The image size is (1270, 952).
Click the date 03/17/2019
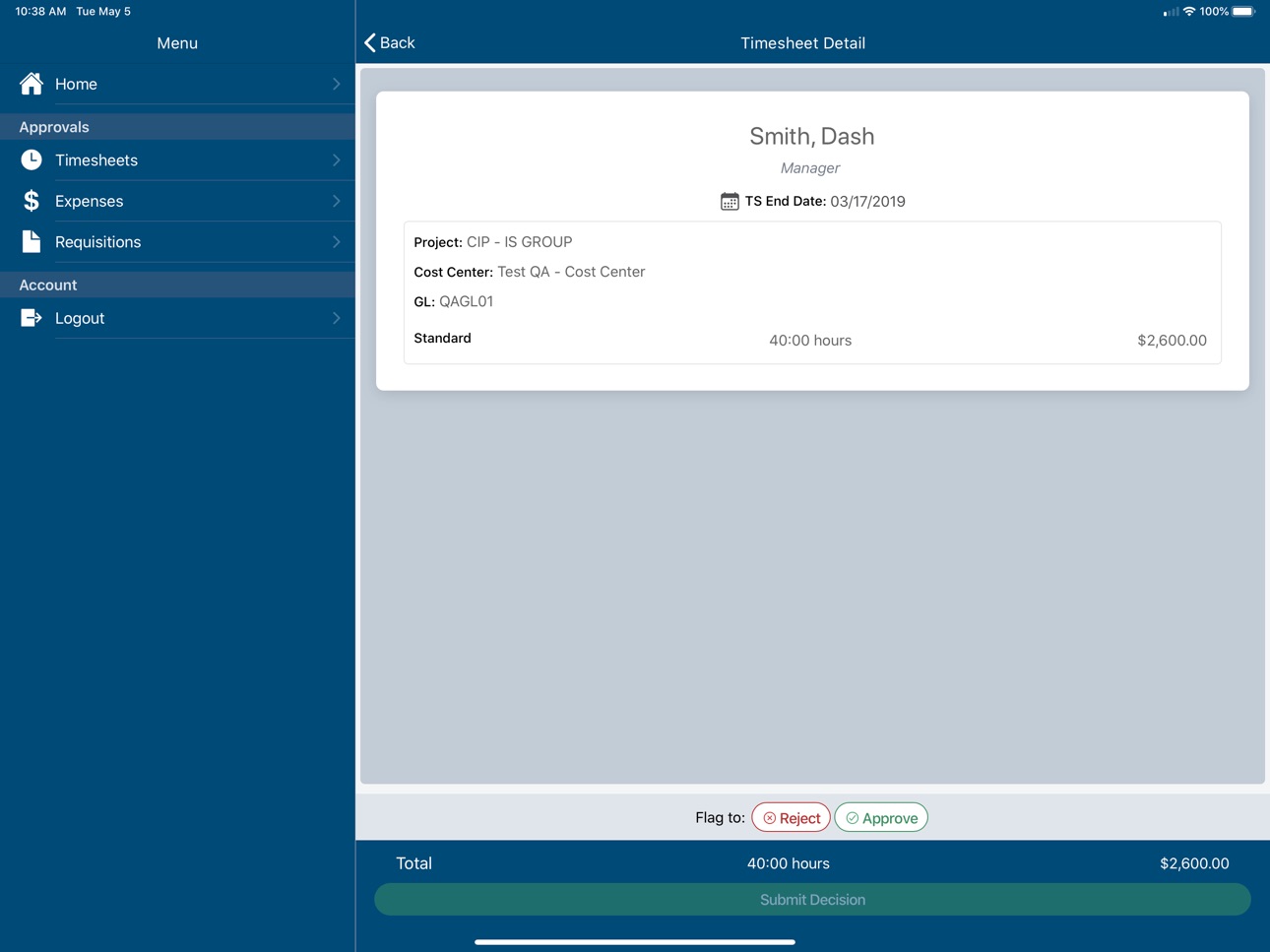pyautogui.click(x=867, y=201)
